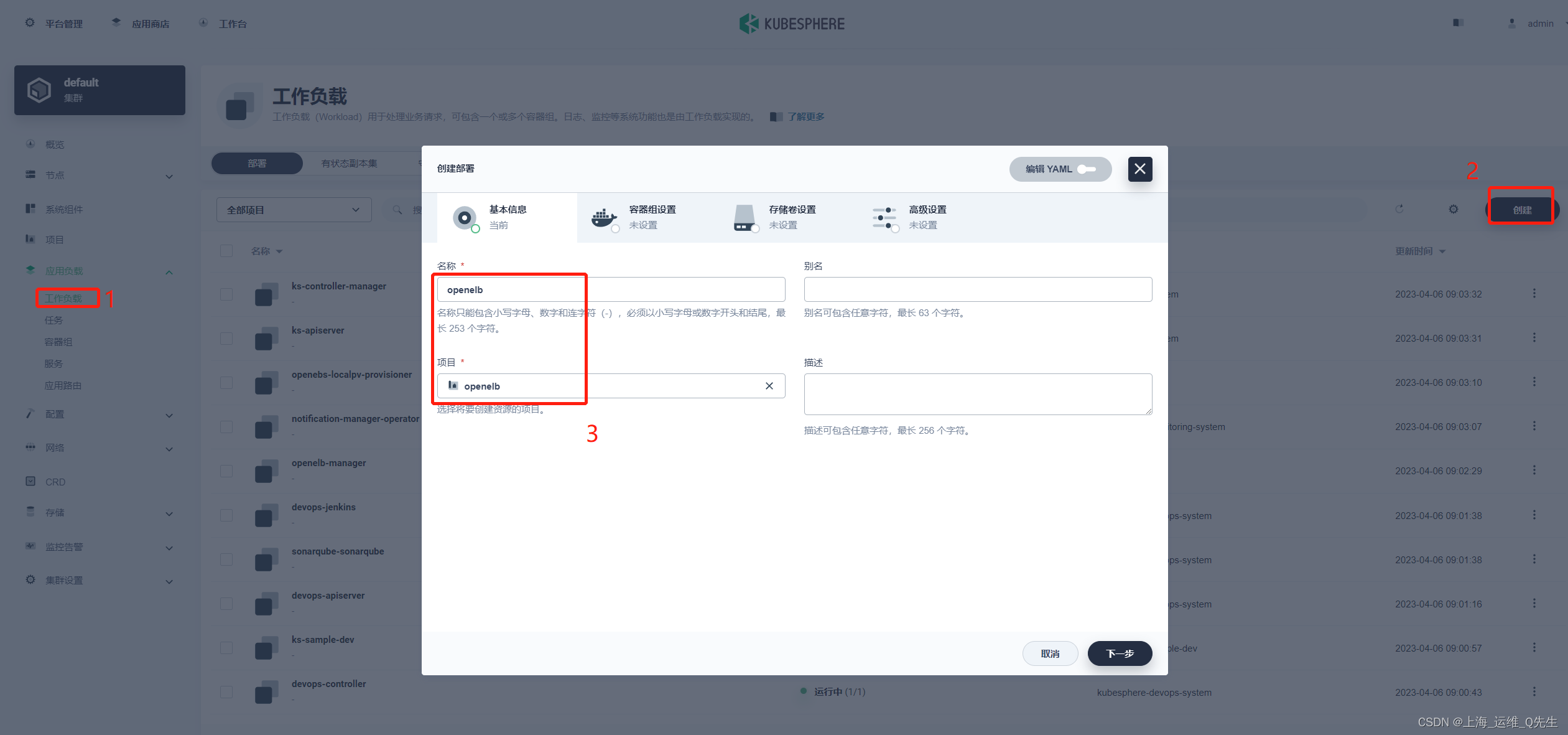Toggle the 编辑 YAML switch

(1087, 169)
